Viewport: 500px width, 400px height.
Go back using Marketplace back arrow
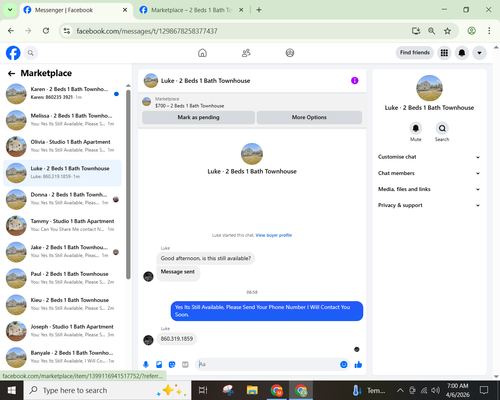(11, 73)
